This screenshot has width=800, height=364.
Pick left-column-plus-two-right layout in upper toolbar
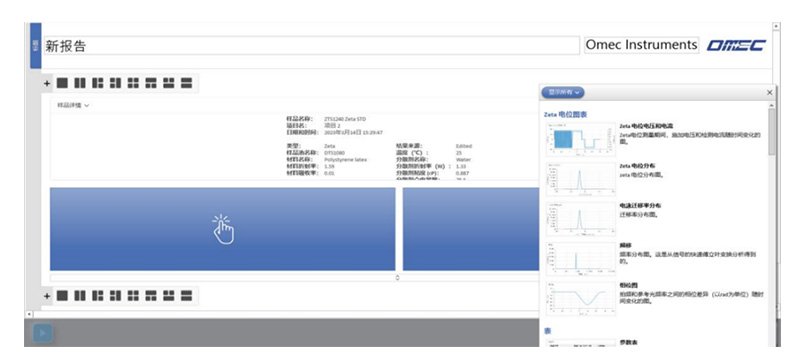[97, 83]
